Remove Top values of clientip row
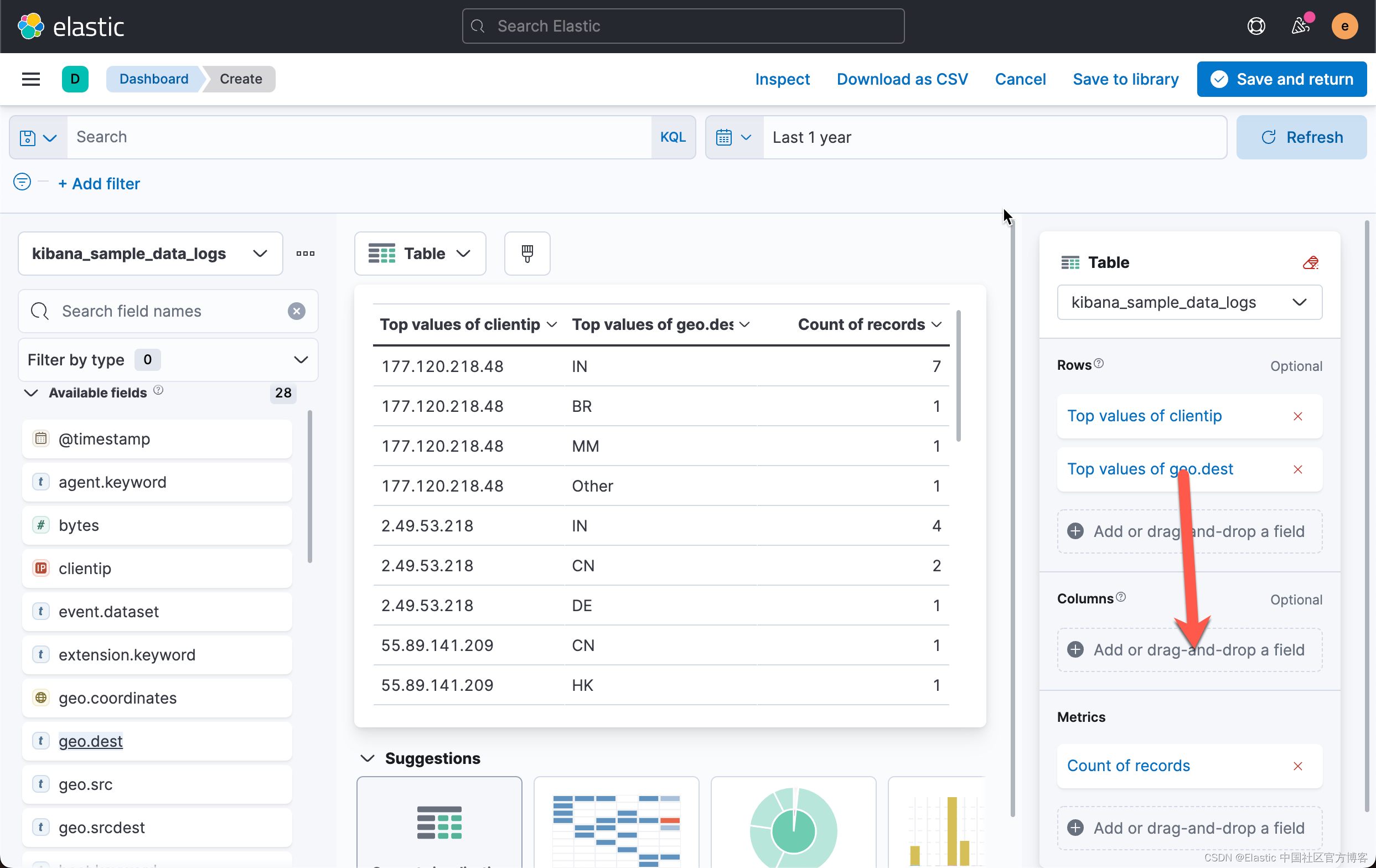1376x868 pixels. (1297, 416)
